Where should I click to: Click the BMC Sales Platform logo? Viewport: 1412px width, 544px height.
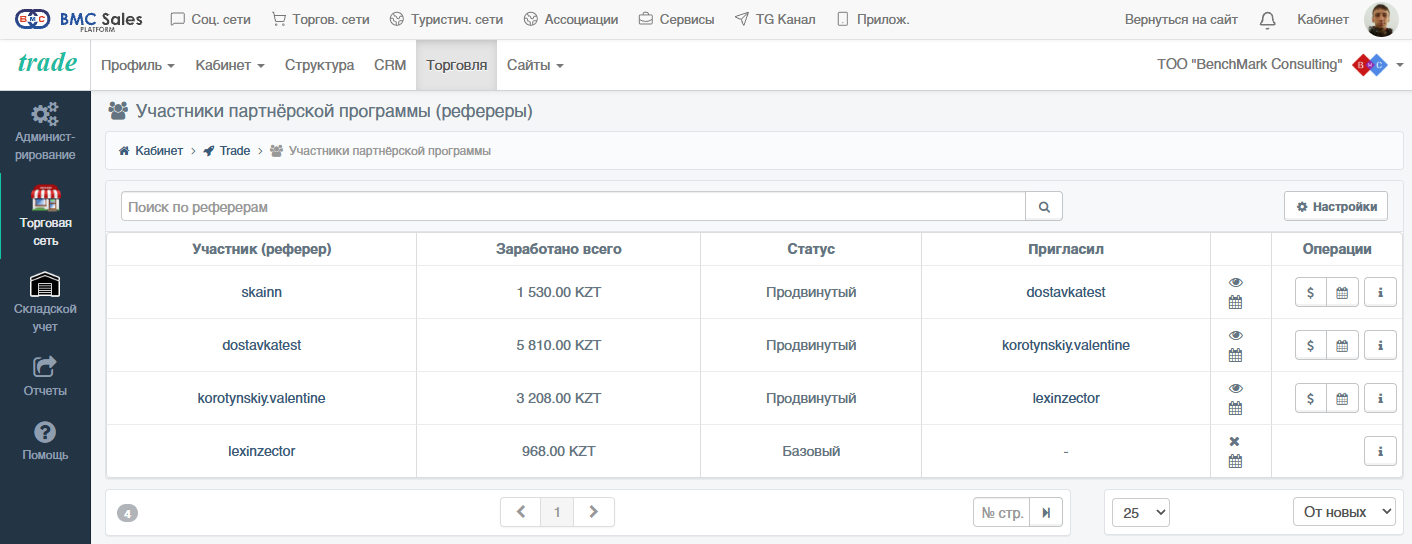pyautogui.click(x=78, y=19)
